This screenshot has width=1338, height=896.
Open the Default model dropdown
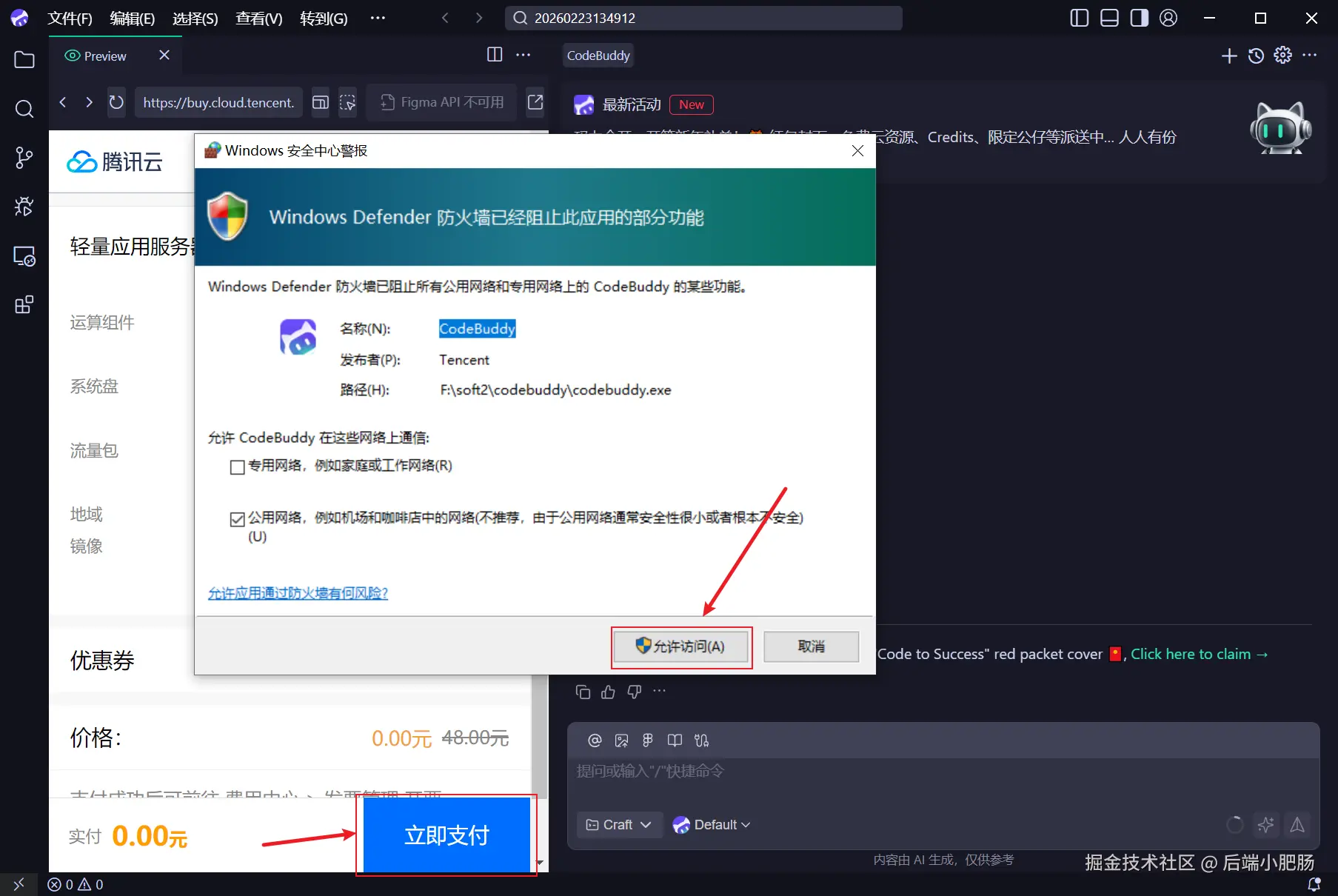[712, 825]
